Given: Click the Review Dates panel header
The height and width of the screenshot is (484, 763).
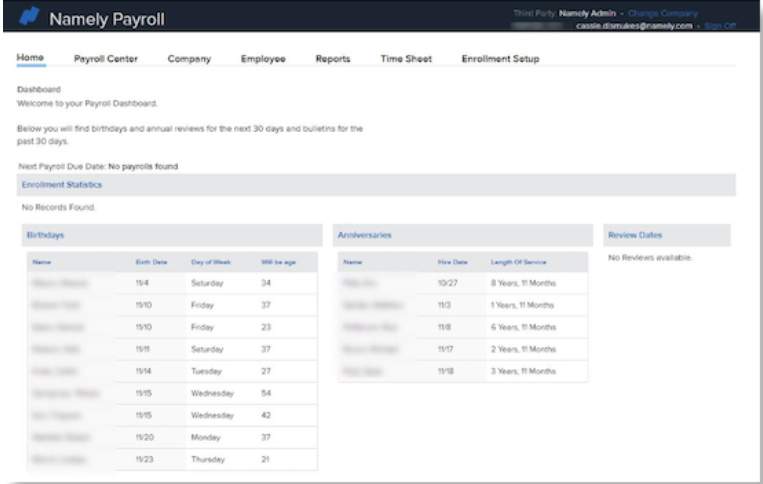Looking at the screenshot, I should (635, 235).
